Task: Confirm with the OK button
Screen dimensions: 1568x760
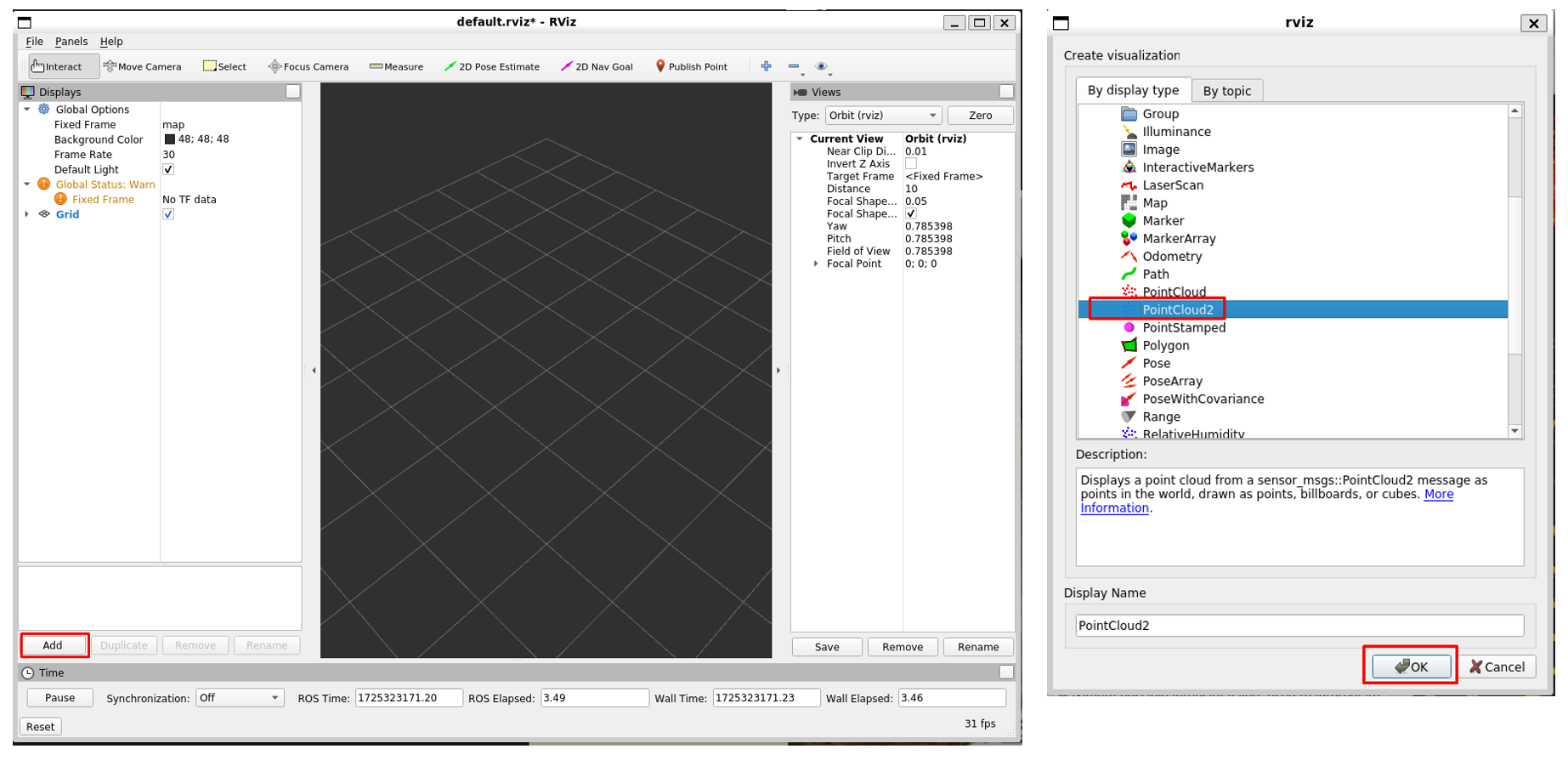Action: pyautogui.click(x=1410, y=666)
